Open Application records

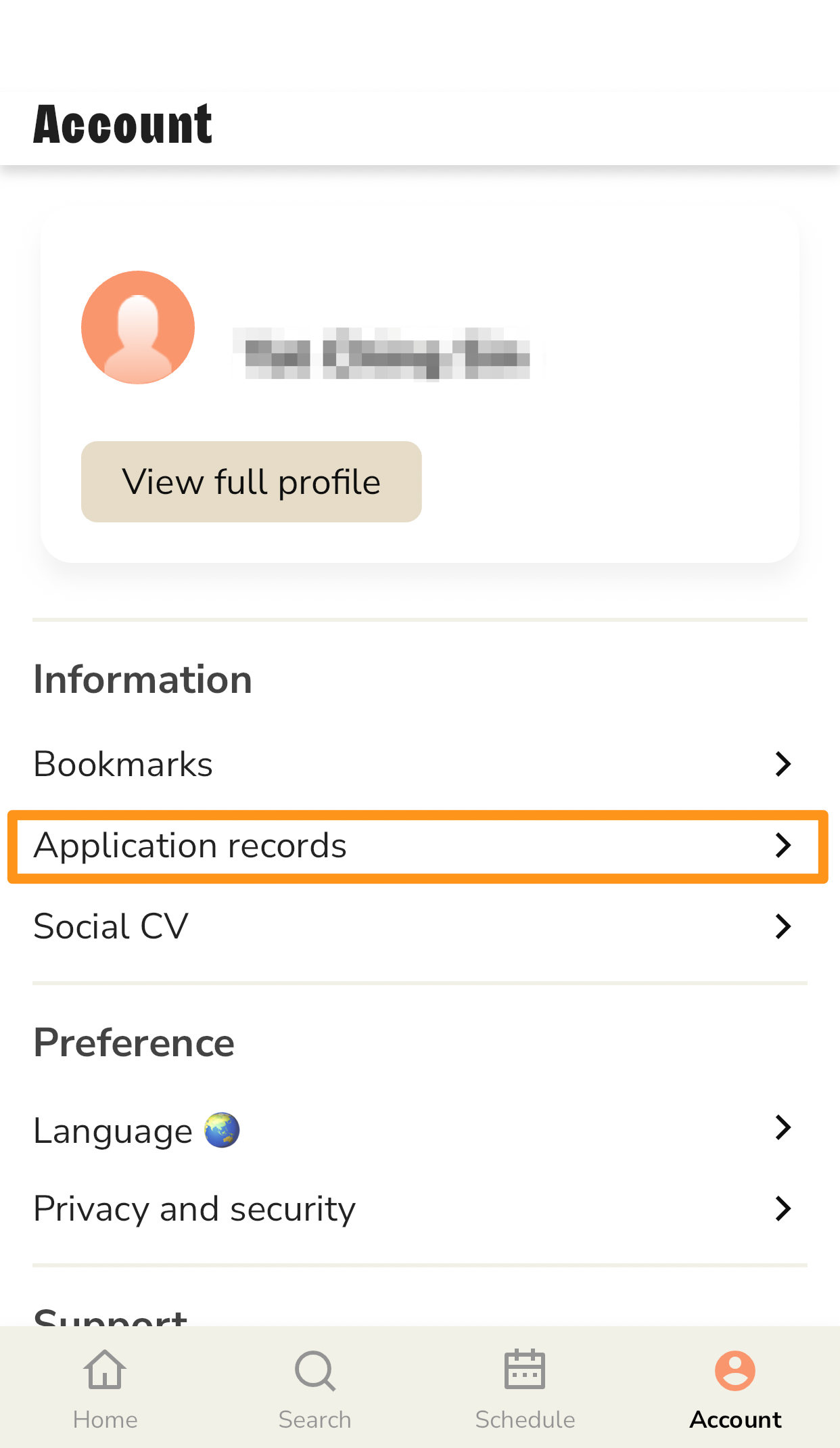tap(420, 846)
